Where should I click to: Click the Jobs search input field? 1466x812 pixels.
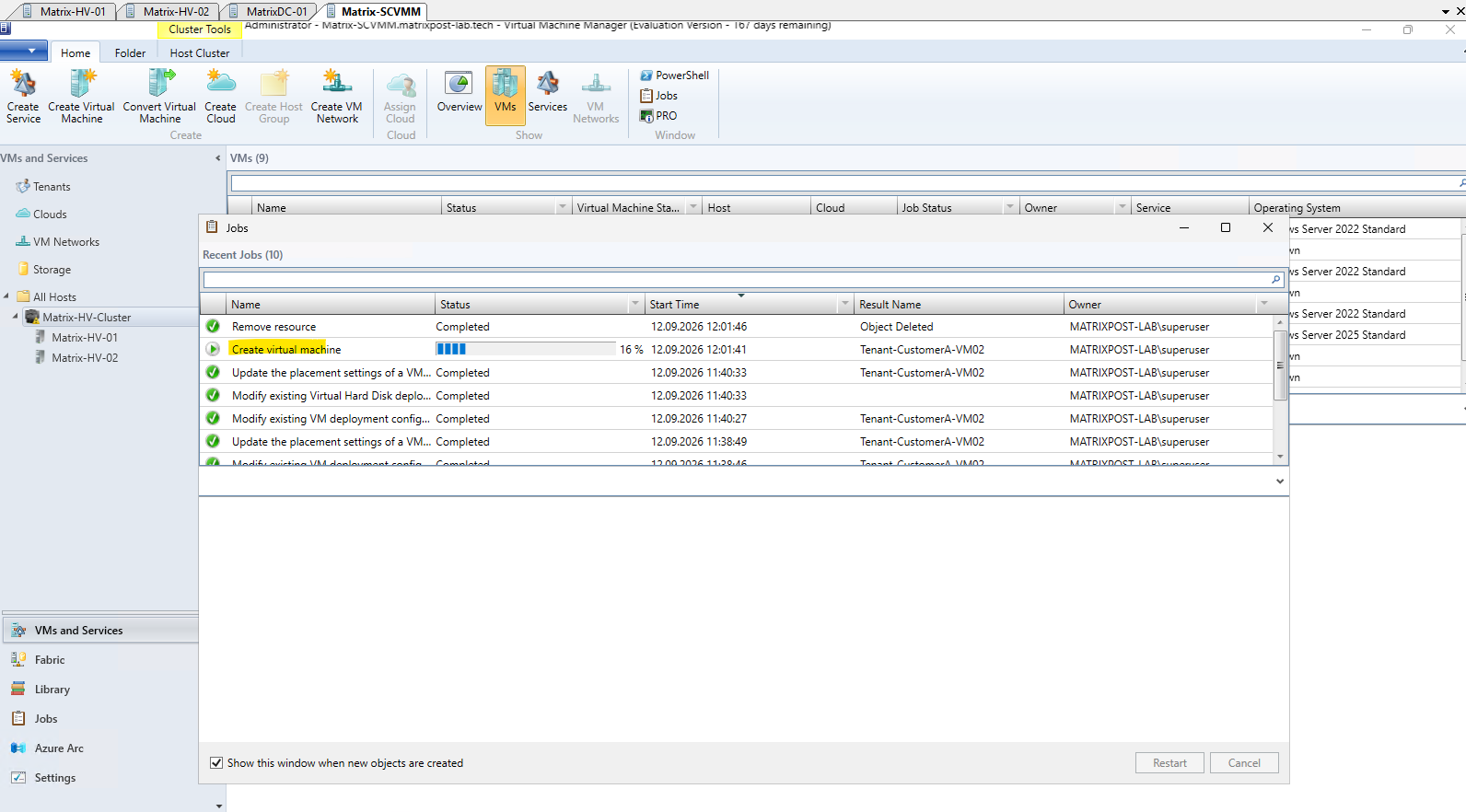coord(737,279)
